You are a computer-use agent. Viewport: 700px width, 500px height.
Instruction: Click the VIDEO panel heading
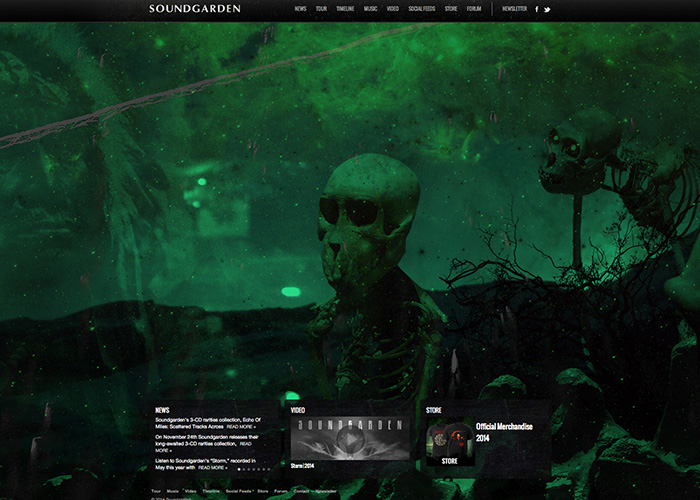pos(298,410)
